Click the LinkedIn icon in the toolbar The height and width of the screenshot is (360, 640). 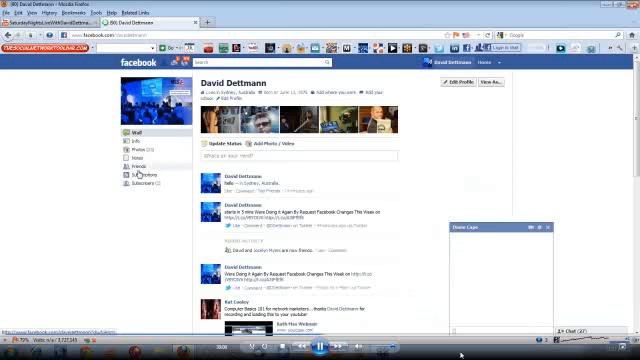(454, 48)
